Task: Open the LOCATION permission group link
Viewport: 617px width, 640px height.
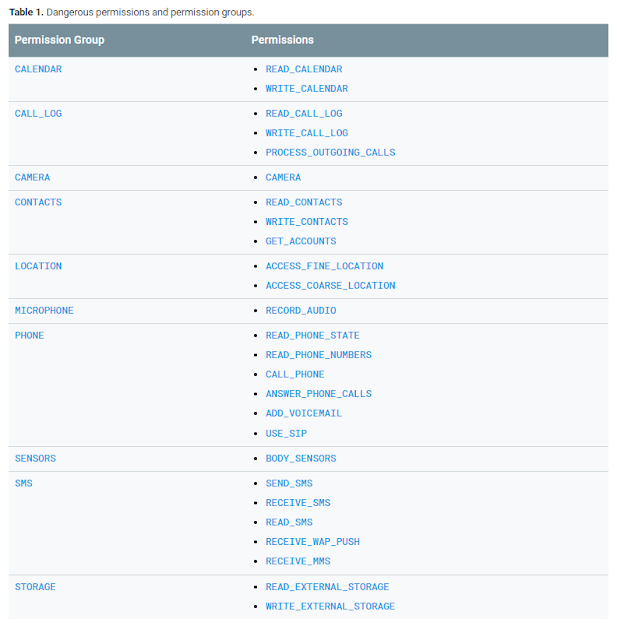Action: [38, 266]
